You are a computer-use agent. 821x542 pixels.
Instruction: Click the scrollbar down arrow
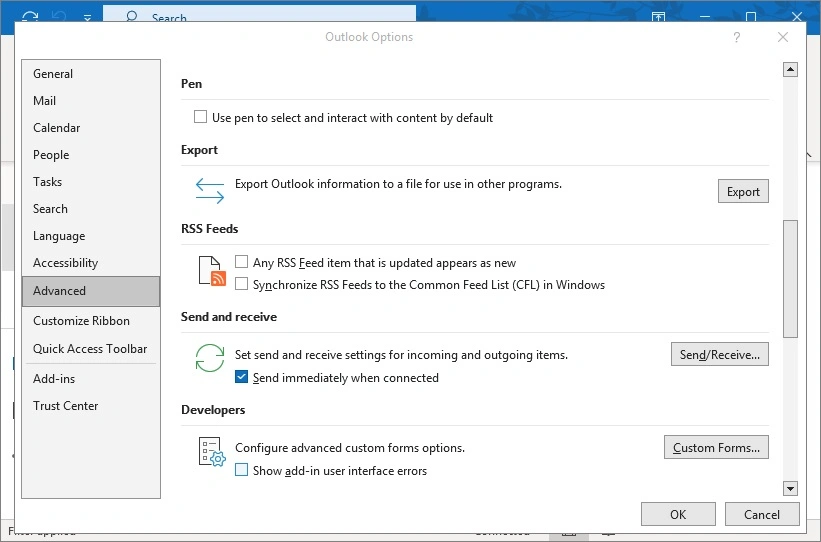tap(790, 489)
